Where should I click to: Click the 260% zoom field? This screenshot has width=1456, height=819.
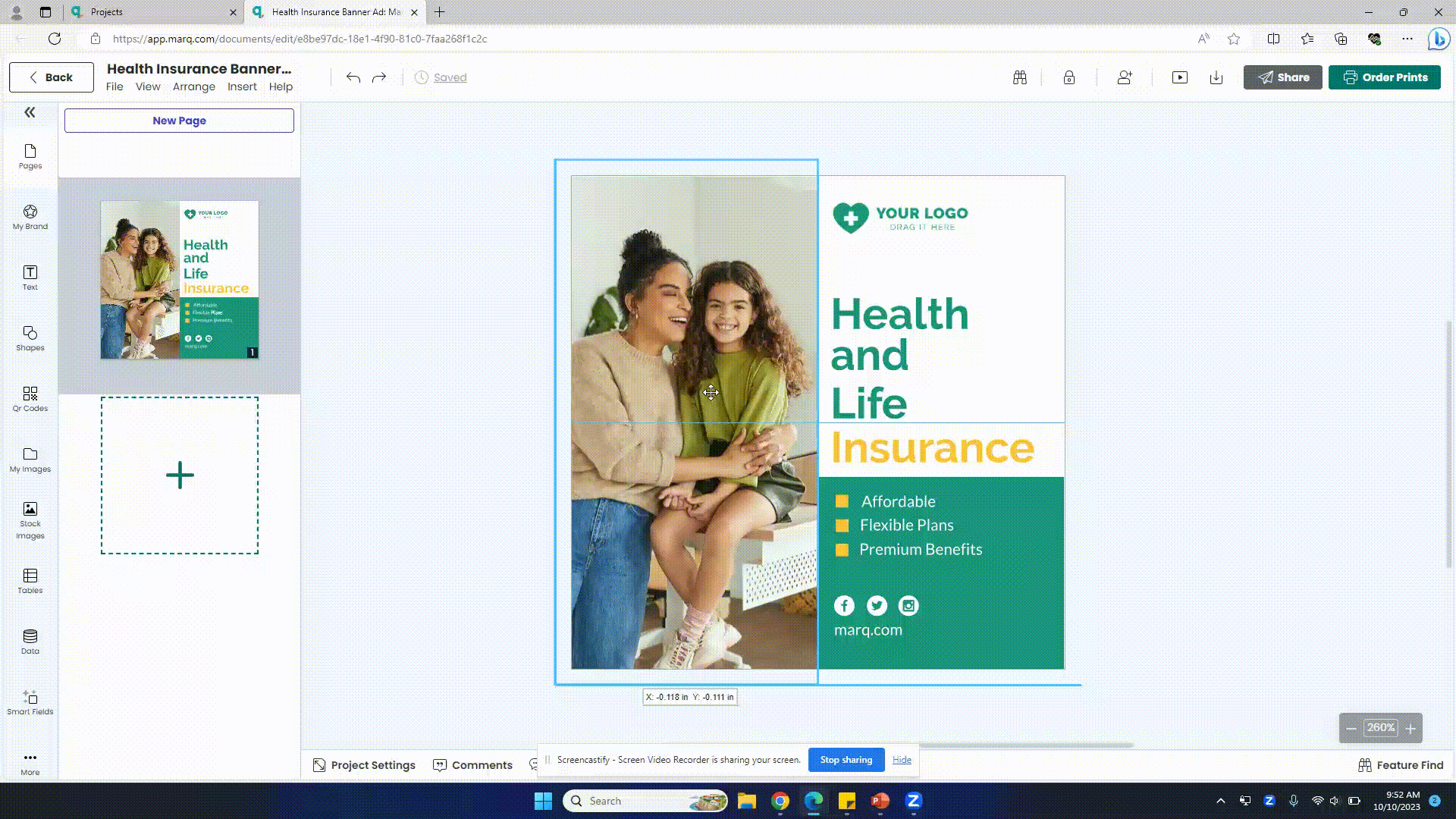(x=1381, y=728)
